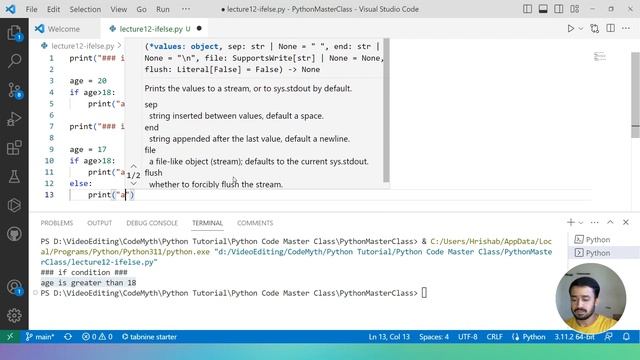The image size is (640, 360).
Task: Expand the run button dropdown
Action: [x=581, y=29]
